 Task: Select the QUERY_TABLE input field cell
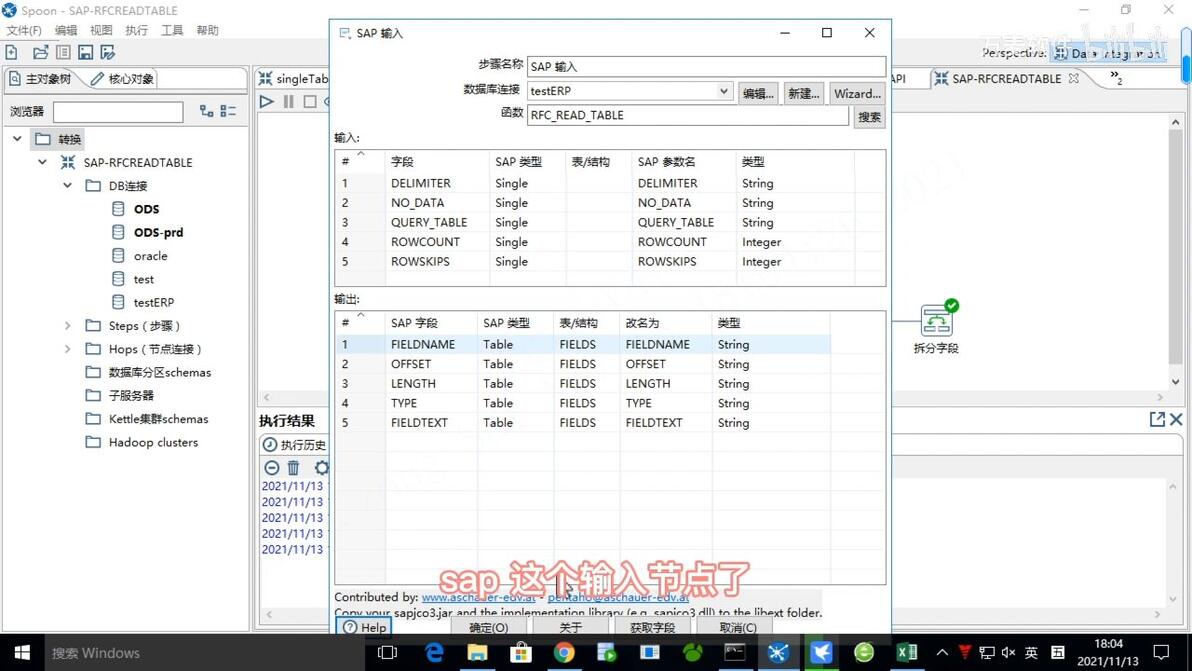(x=429, y=223)
